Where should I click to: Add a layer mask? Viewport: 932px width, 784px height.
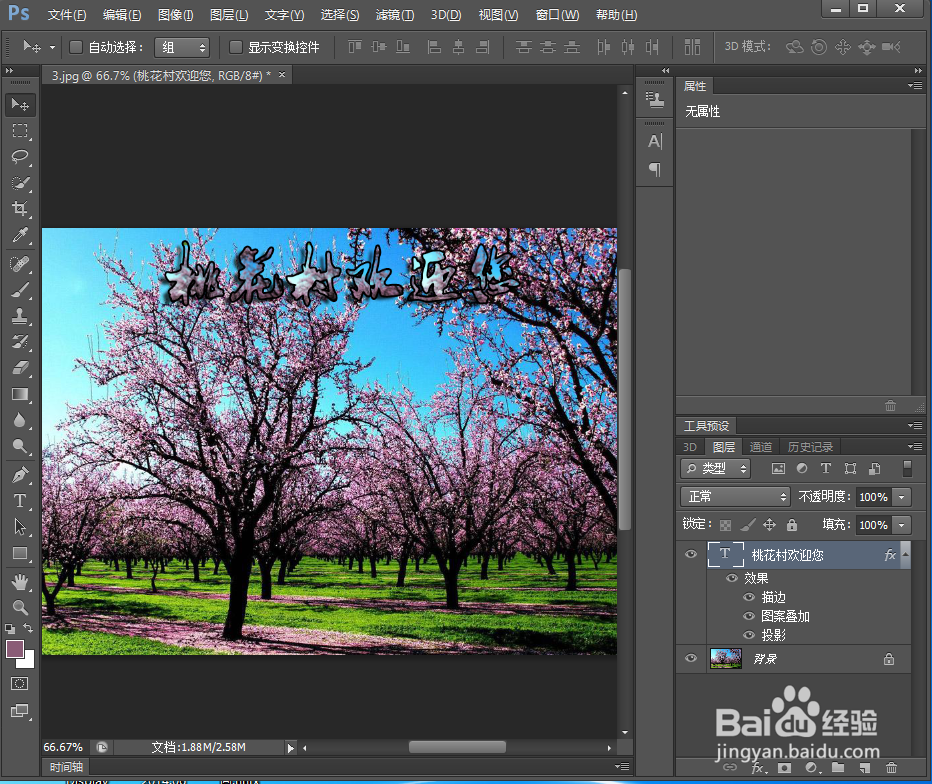click(785, 768)
